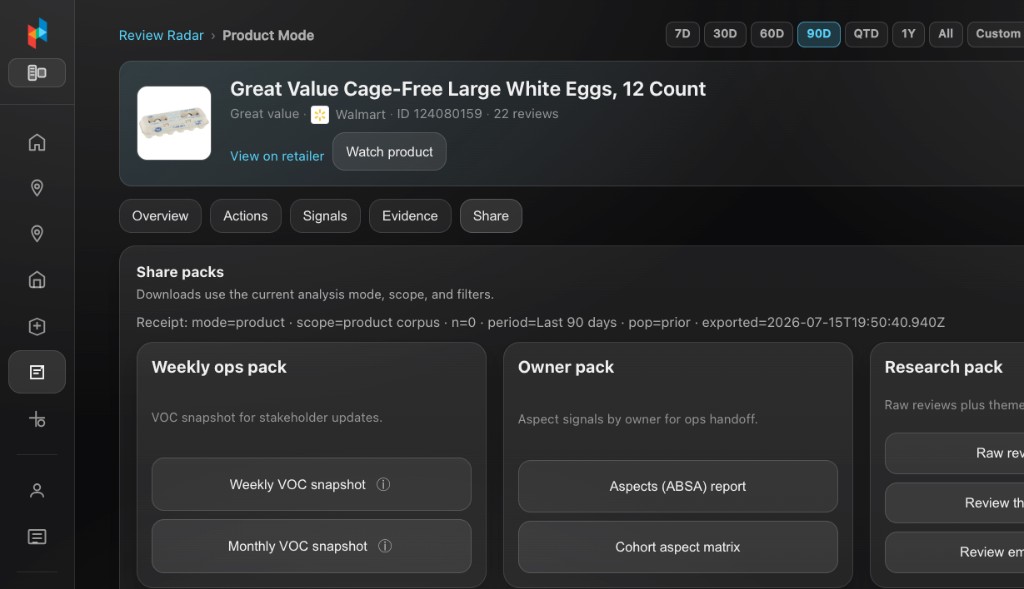This screenshot has height=589, width=1024.
Task: Switch to the Overview tab
Action: (160, 216)
